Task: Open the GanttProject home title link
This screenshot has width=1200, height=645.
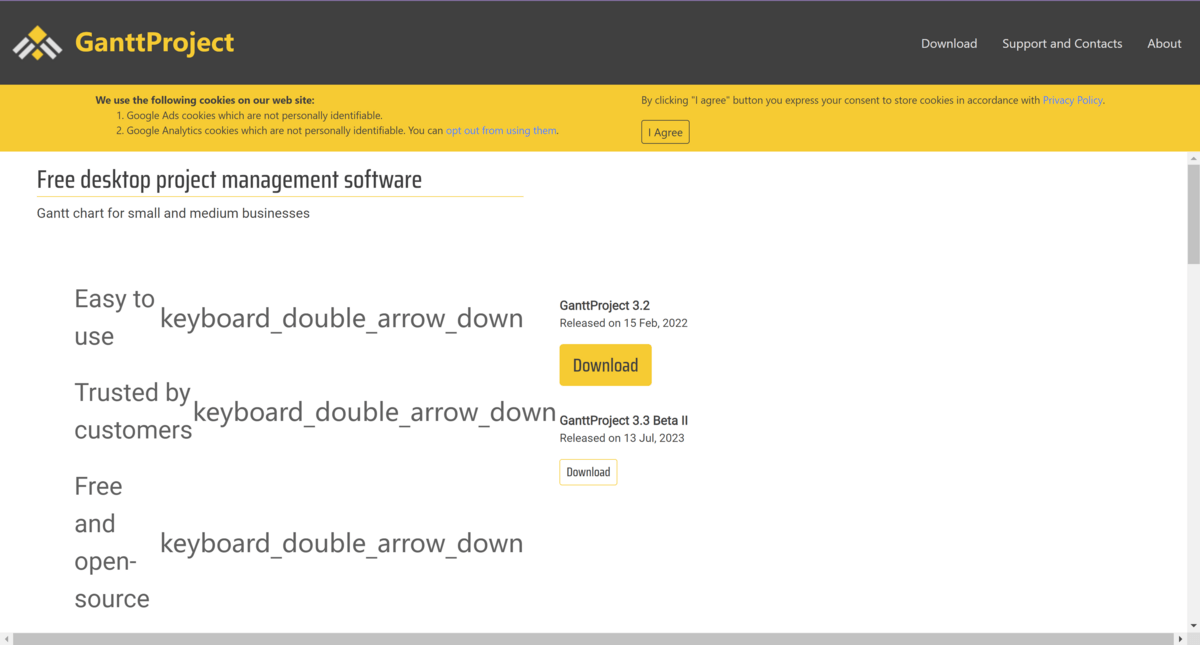Action: 154,43
